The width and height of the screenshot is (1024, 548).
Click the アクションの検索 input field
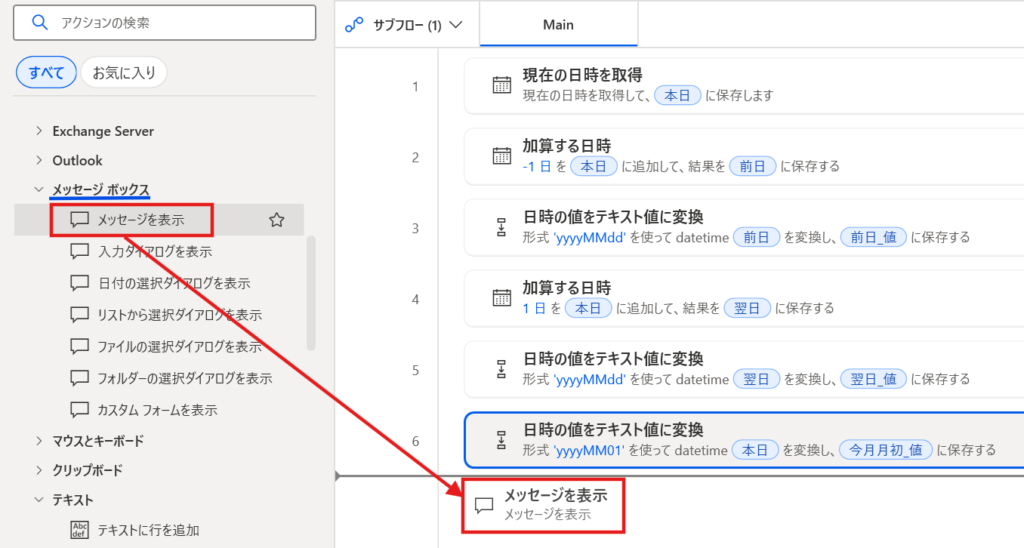(x=165, y=23)
